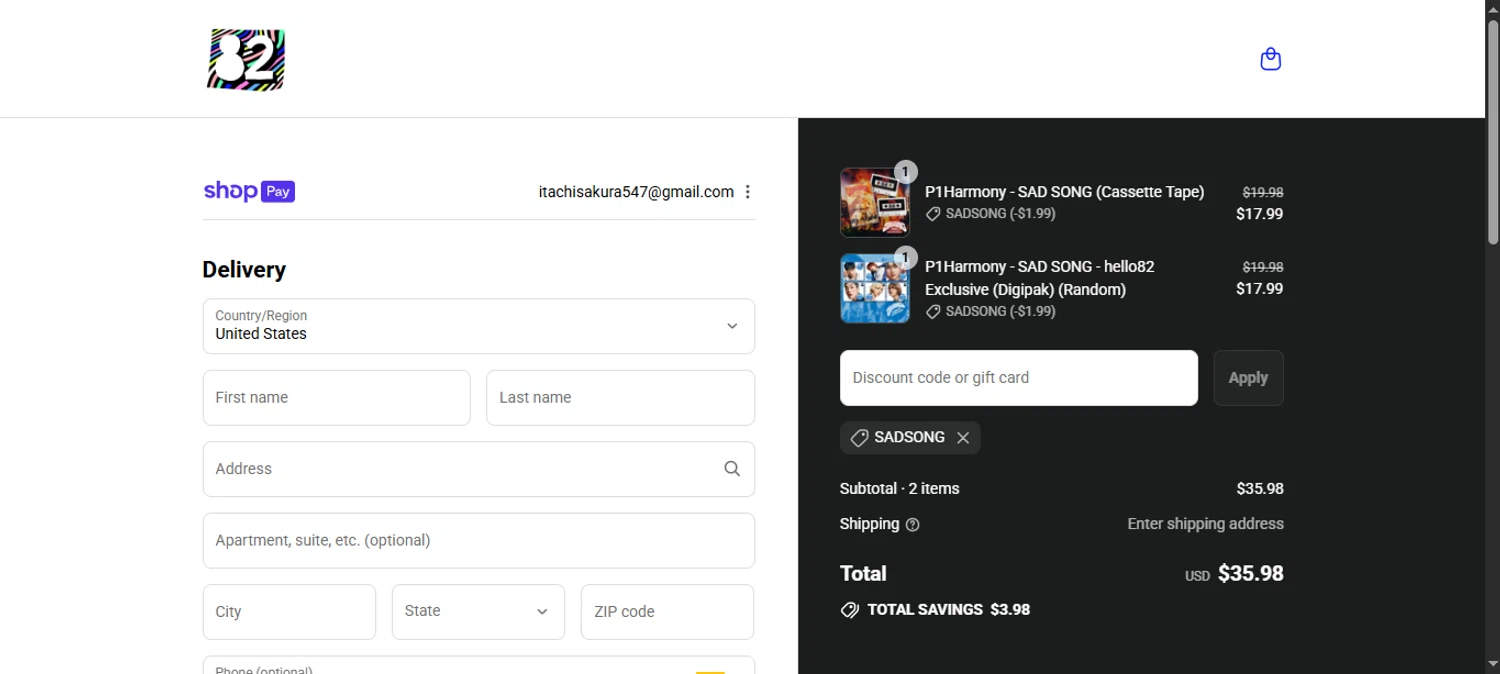Focus the Last name field

click(x=620, y=398)
